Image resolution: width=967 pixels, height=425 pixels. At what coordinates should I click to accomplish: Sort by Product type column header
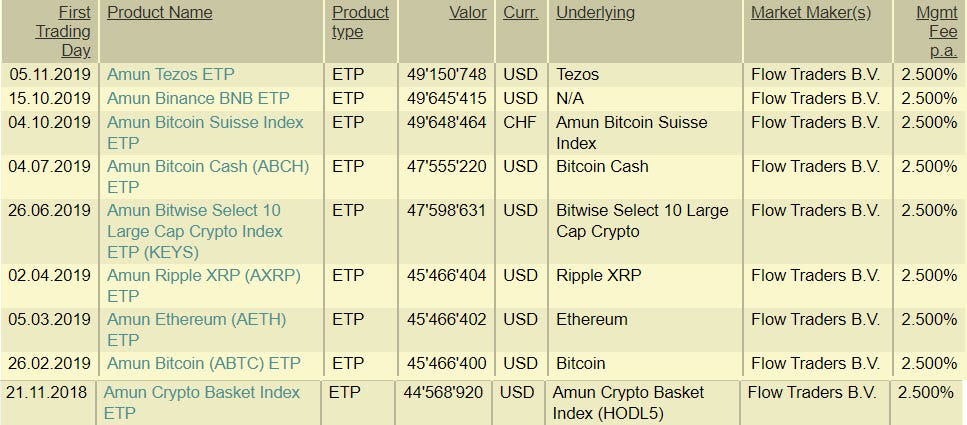pos(361,22)
